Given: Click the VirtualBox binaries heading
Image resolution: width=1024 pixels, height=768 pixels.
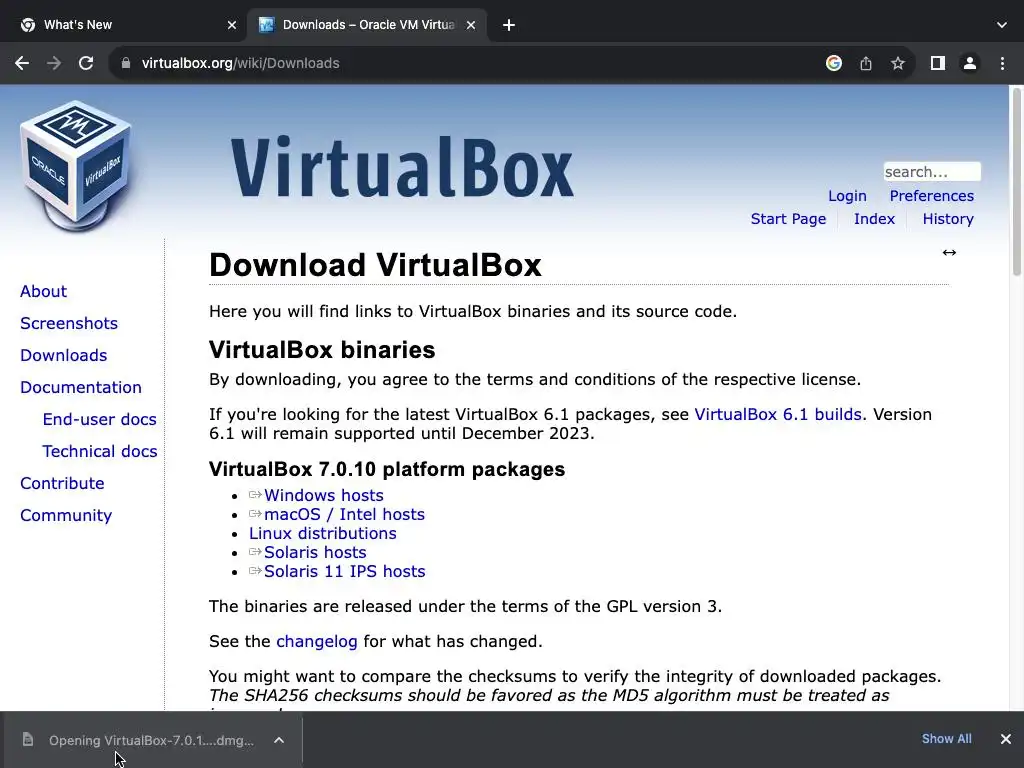Looking at the screenshot, I should point(322,350).
